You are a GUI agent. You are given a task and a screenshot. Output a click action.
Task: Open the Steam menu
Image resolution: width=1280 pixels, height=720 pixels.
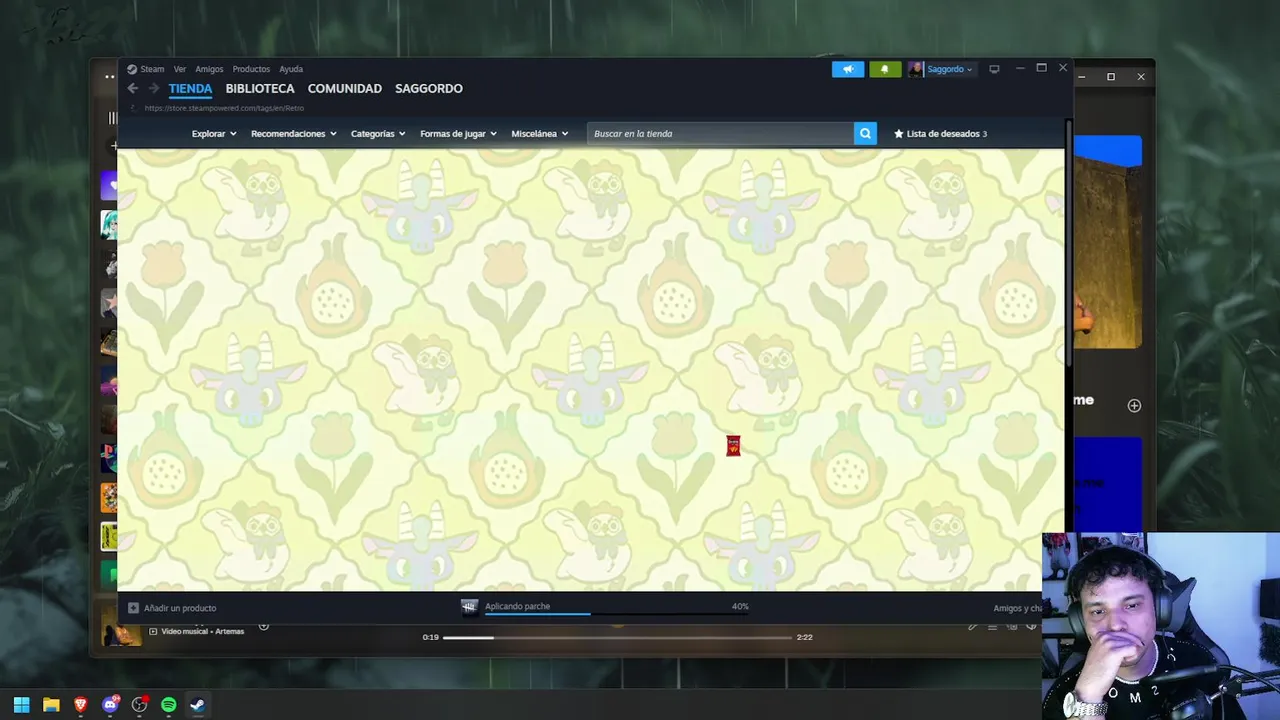[152, 69]
